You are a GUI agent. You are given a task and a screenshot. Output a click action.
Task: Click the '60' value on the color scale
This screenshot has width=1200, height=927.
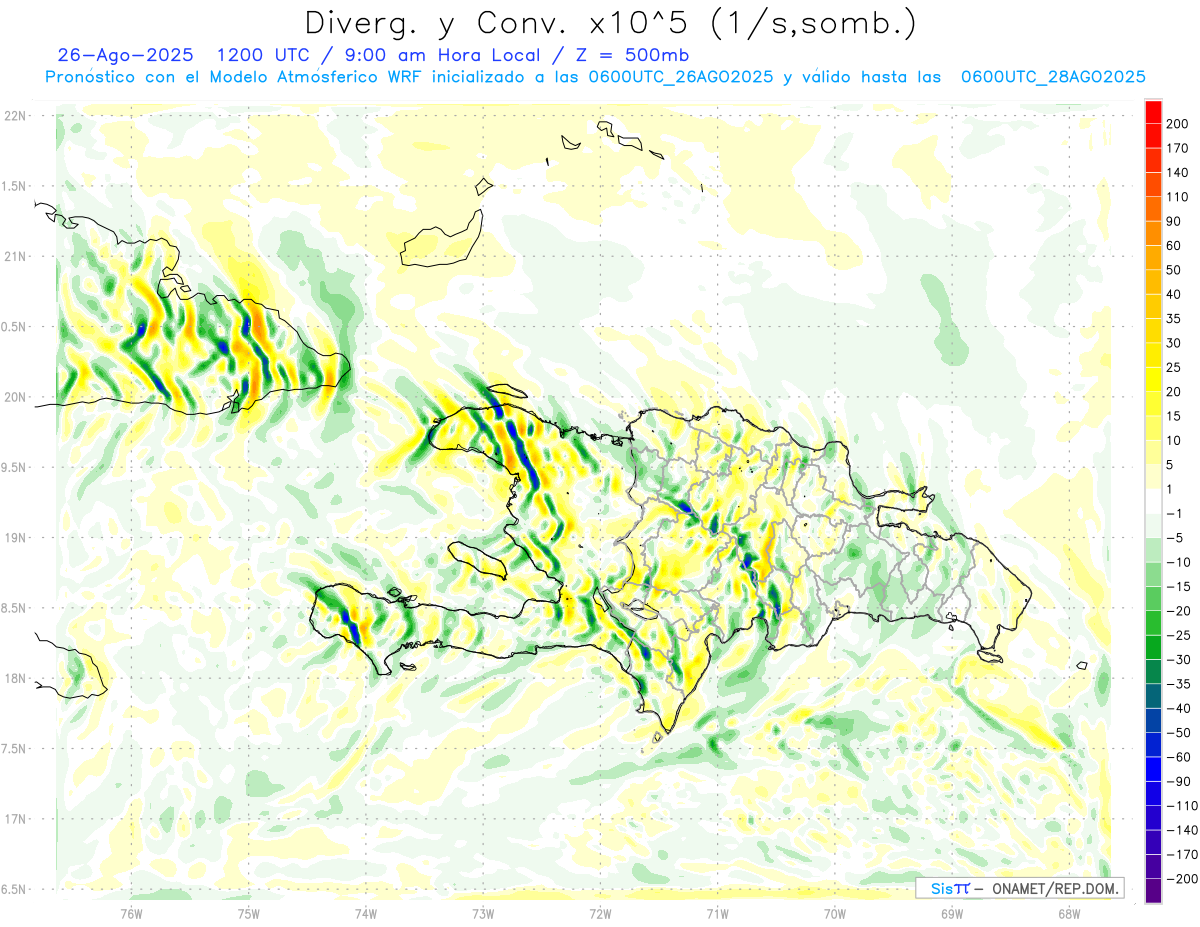pyautogui.click(x=1174, y=246)
